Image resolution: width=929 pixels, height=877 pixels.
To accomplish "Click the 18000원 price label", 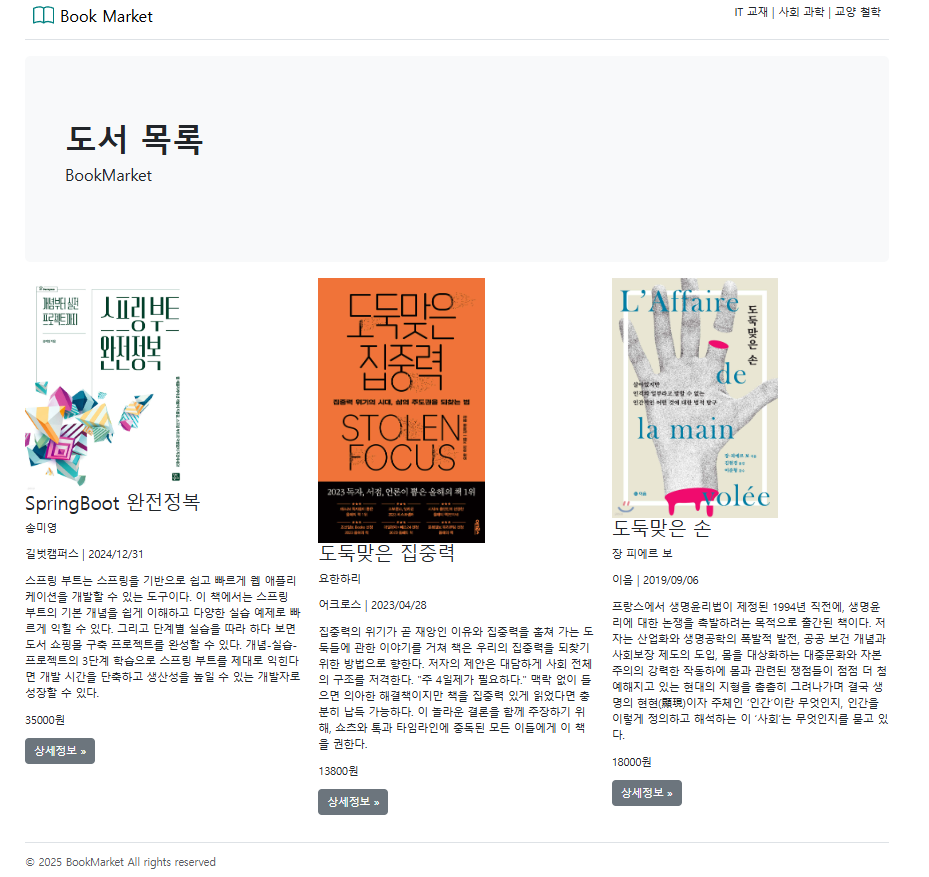I will click(x=632, y=762).
